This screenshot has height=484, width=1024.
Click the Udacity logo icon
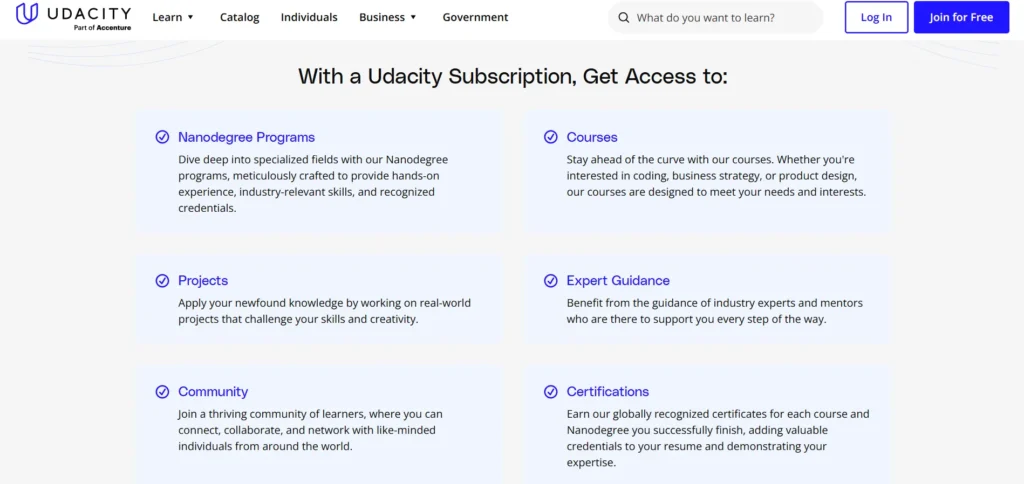tap(28, 14)
